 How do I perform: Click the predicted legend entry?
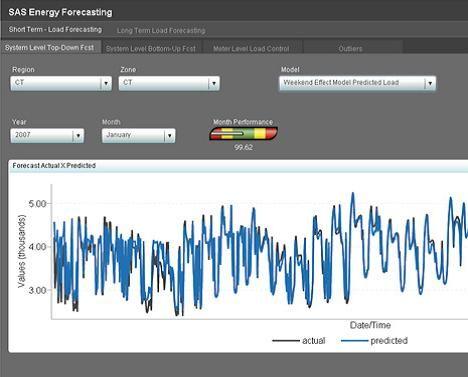(x=374, y=341)
